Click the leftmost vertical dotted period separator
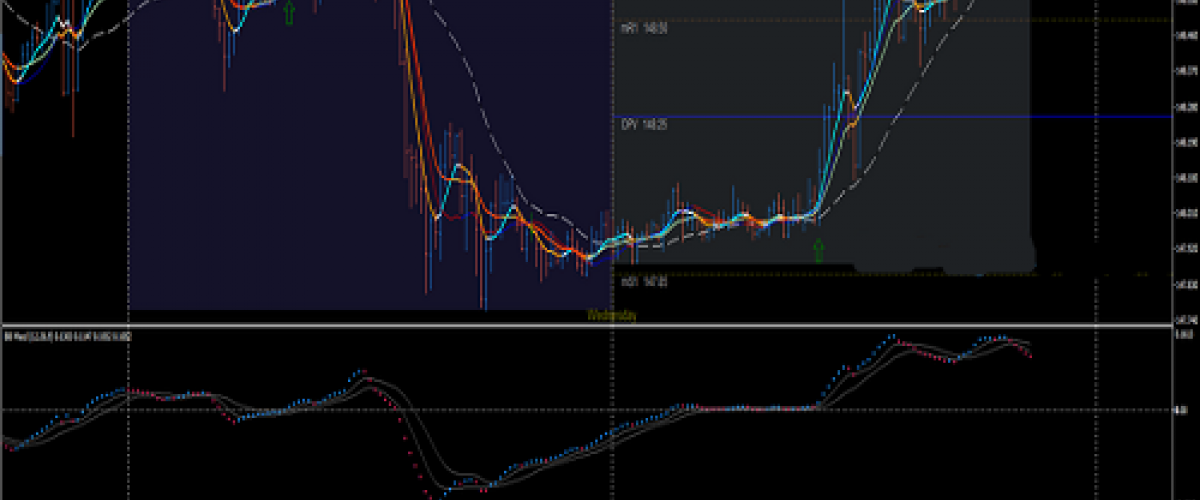This screenshot has width=1200, height=500. click(128, 200)
